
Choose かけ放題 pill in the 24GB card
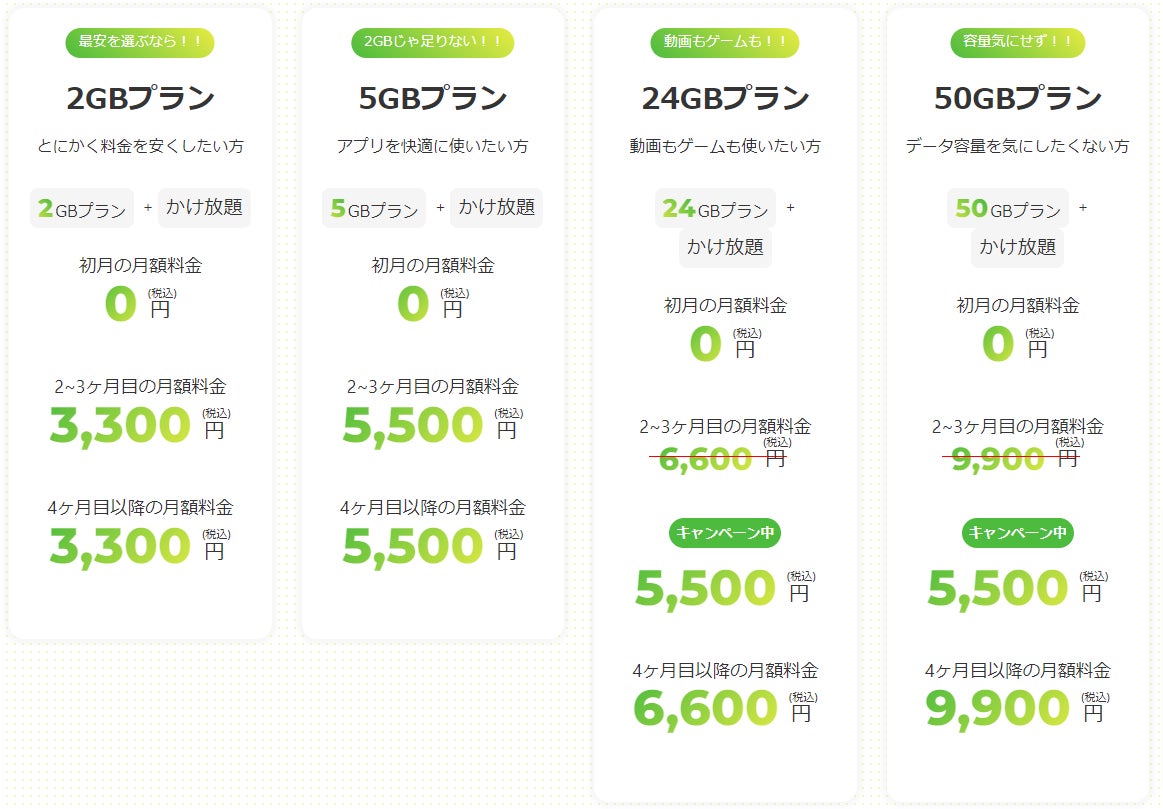click(725, 246)
